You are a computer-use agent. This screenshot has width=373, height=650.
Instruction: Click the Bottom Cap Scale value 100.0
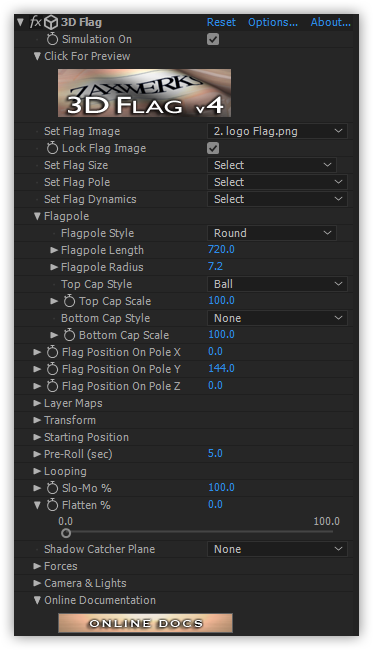click(x=221, y=335)
